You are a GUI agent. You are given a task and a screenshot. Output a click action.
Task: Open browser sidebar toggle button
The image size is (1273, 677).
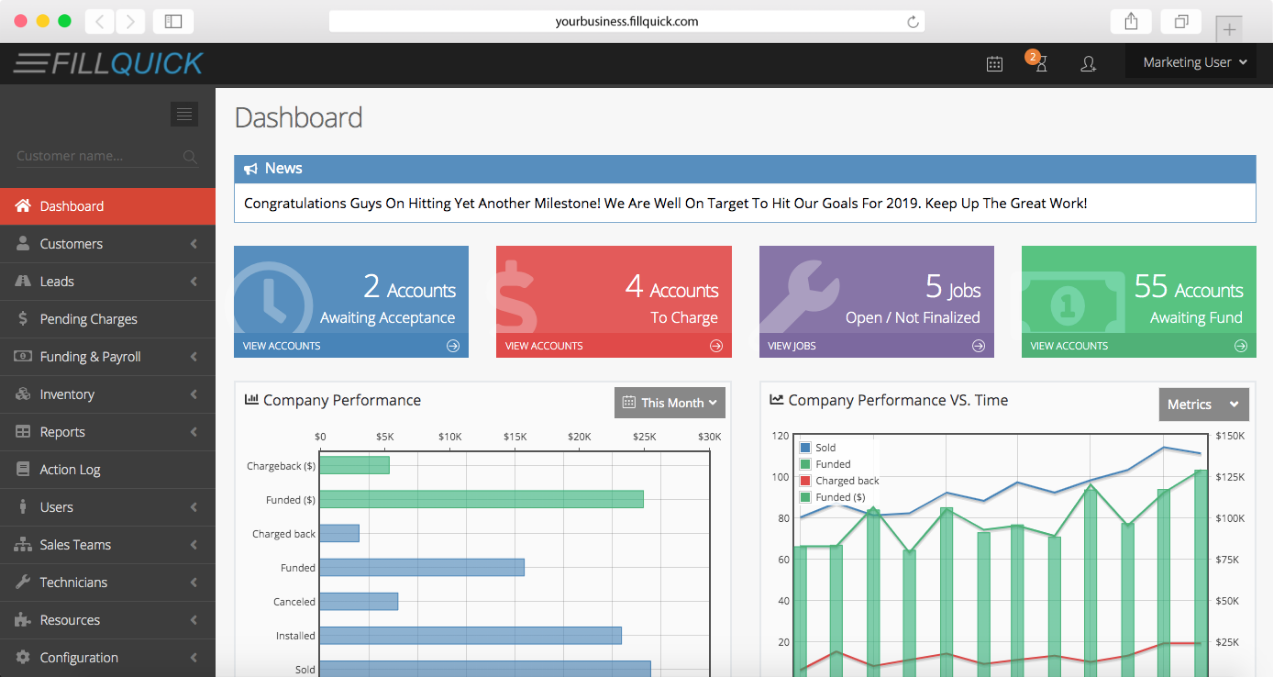(x=173, y=21)
